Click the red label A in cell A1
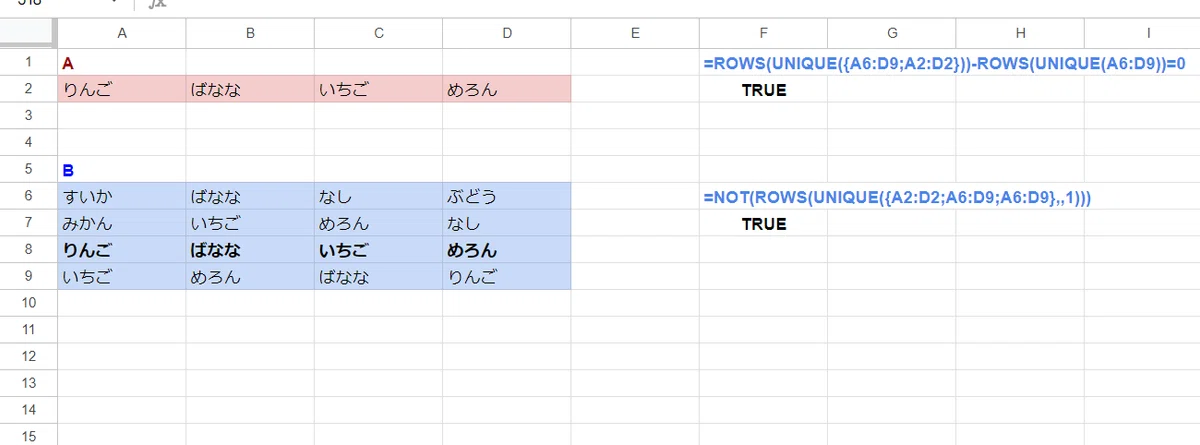The image size is (1200, 445). (68, 63)
